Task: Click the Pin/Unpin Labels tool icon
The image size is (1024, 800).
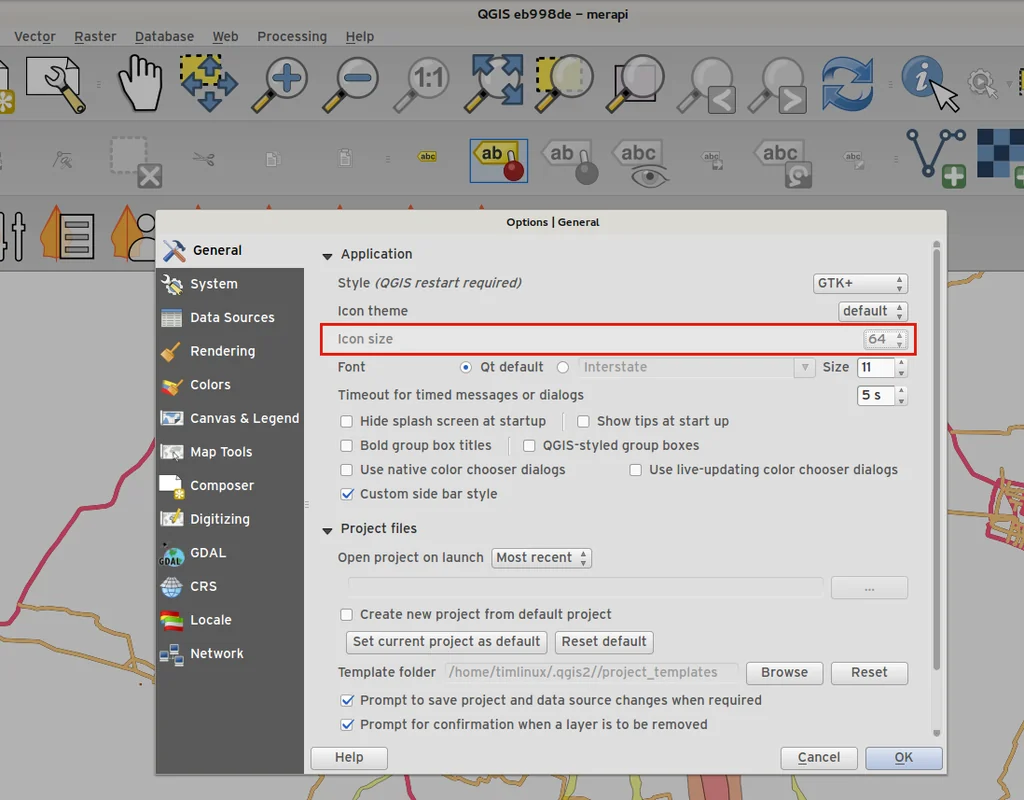Action: pyautogui.click(x=498, y=160)
